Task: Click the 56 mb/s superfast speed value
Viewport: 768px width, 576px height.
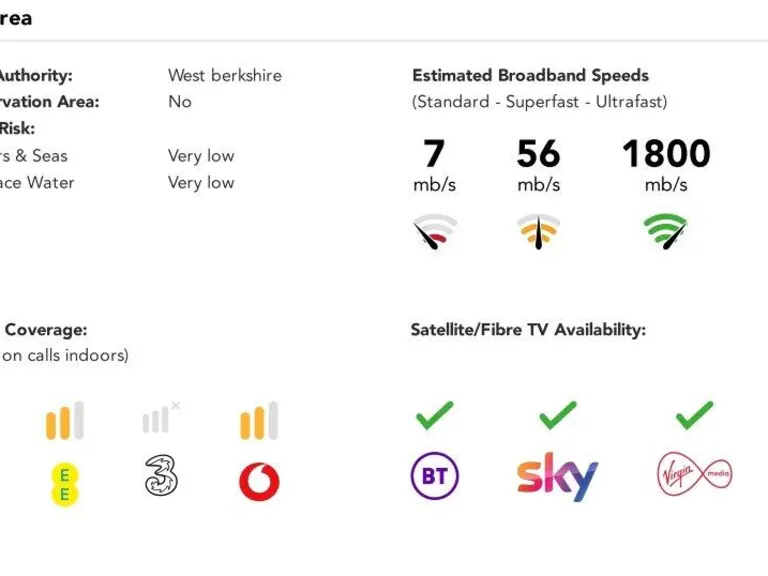Action: [538, 154]
